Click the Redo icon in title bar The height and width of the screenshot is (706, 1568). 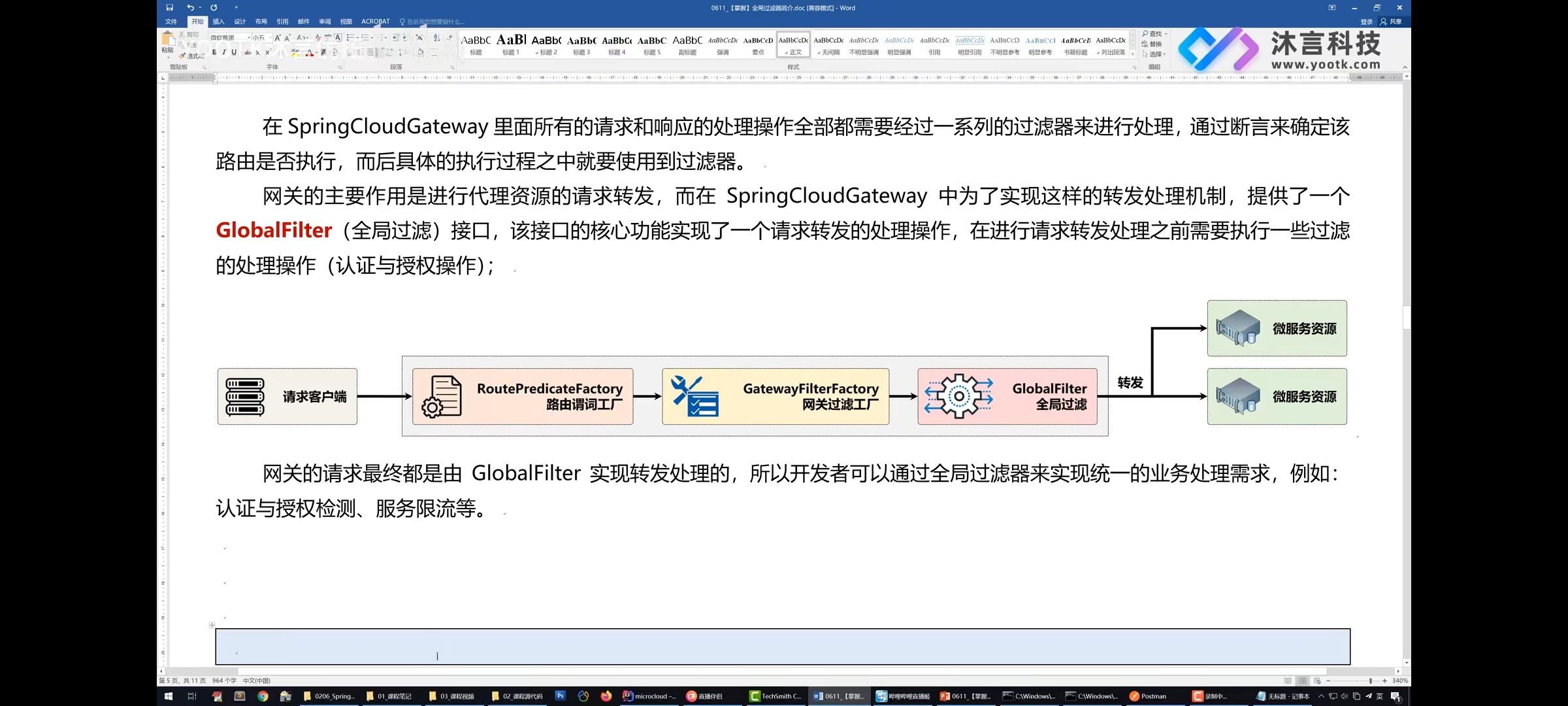(214, 8)
